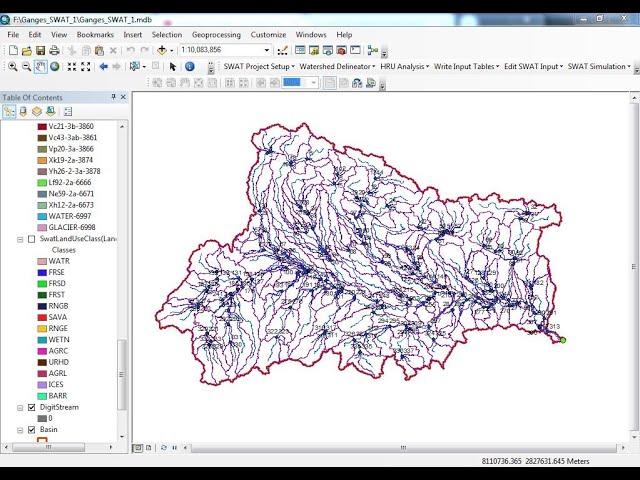Click the Add Data button
Viewport: 640px width, 480px height.
point(162,50)
